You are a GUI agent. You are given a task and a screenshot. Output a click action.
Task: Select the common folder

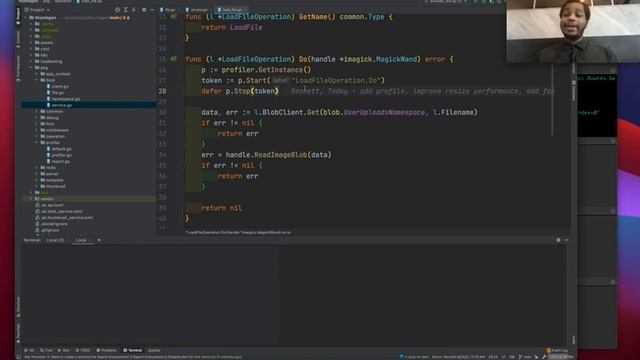[x=52, y=111]
